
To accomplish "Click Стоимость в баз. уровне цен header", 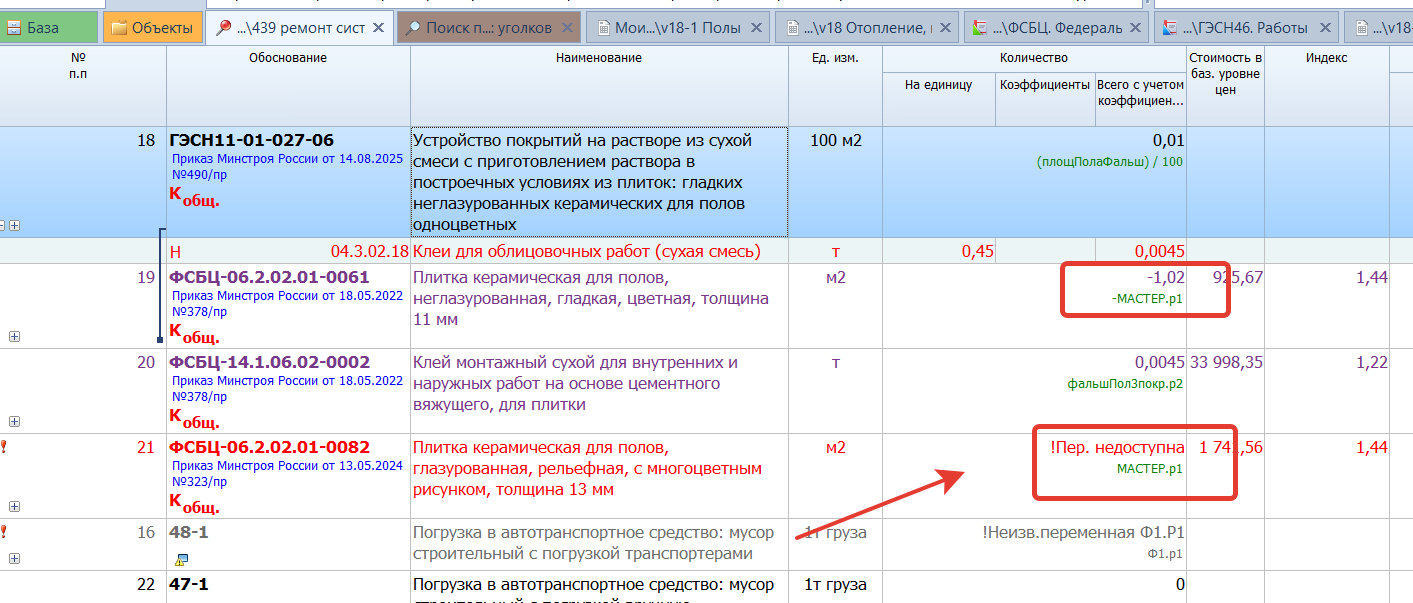I will 1225,85.
